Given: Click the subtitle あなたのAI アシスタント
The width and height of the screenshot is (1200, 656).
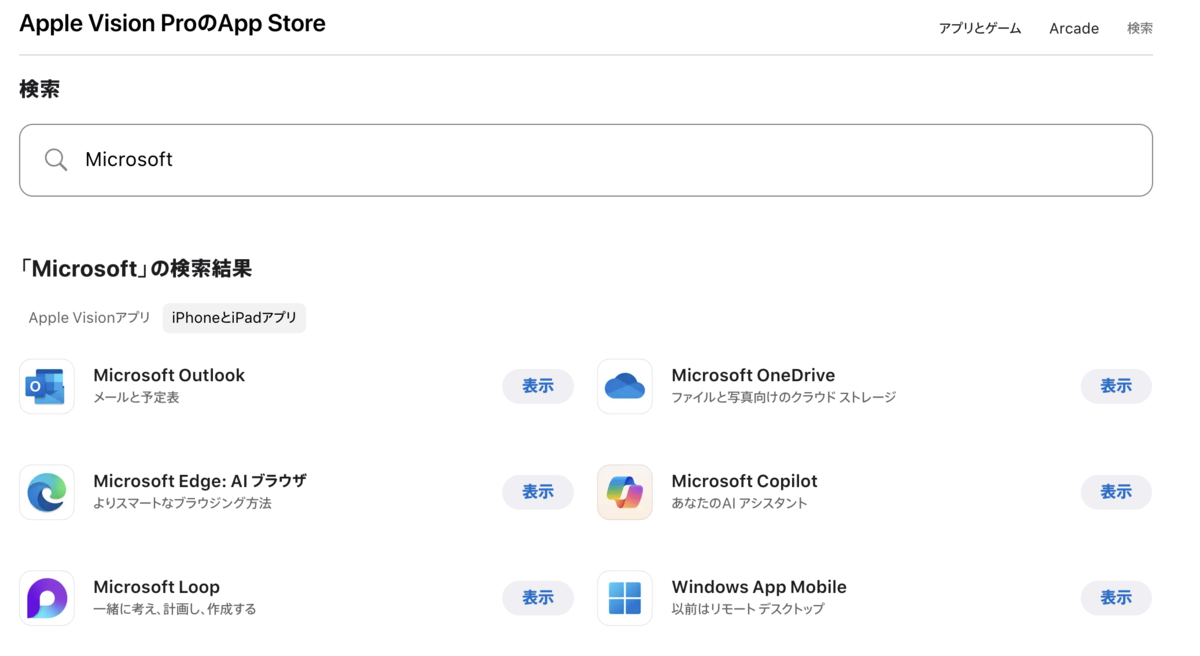Looking at the screenshot, I should click(739, 504).
